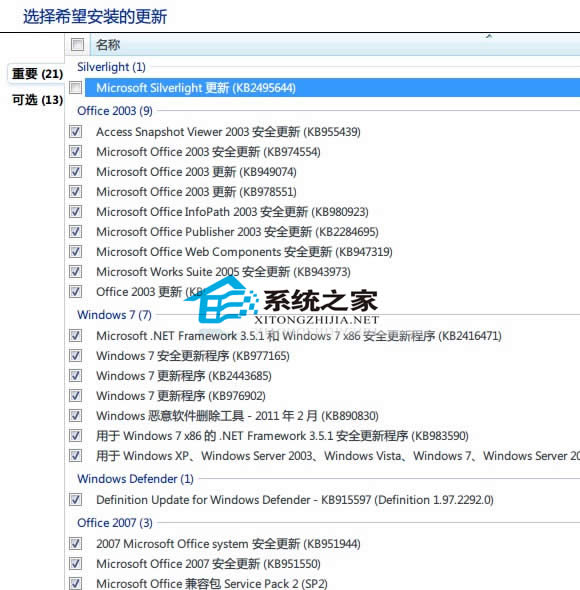The width and height of the screenshot is (580, 590).
Task: Uncheck Microsoft Office 2003 更新 (KB978551) checkbox
Action: point(75,192)
